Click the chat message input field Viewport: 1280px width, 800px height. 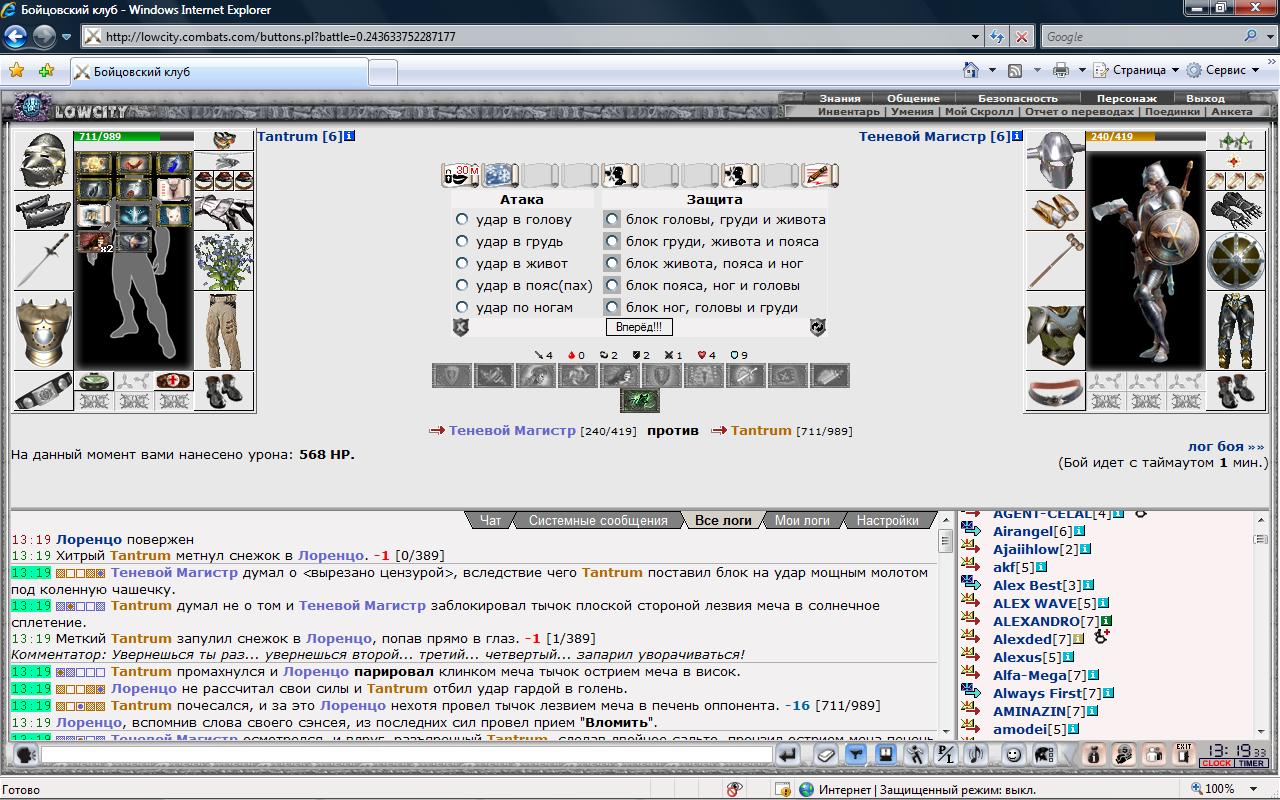(407, 755)
